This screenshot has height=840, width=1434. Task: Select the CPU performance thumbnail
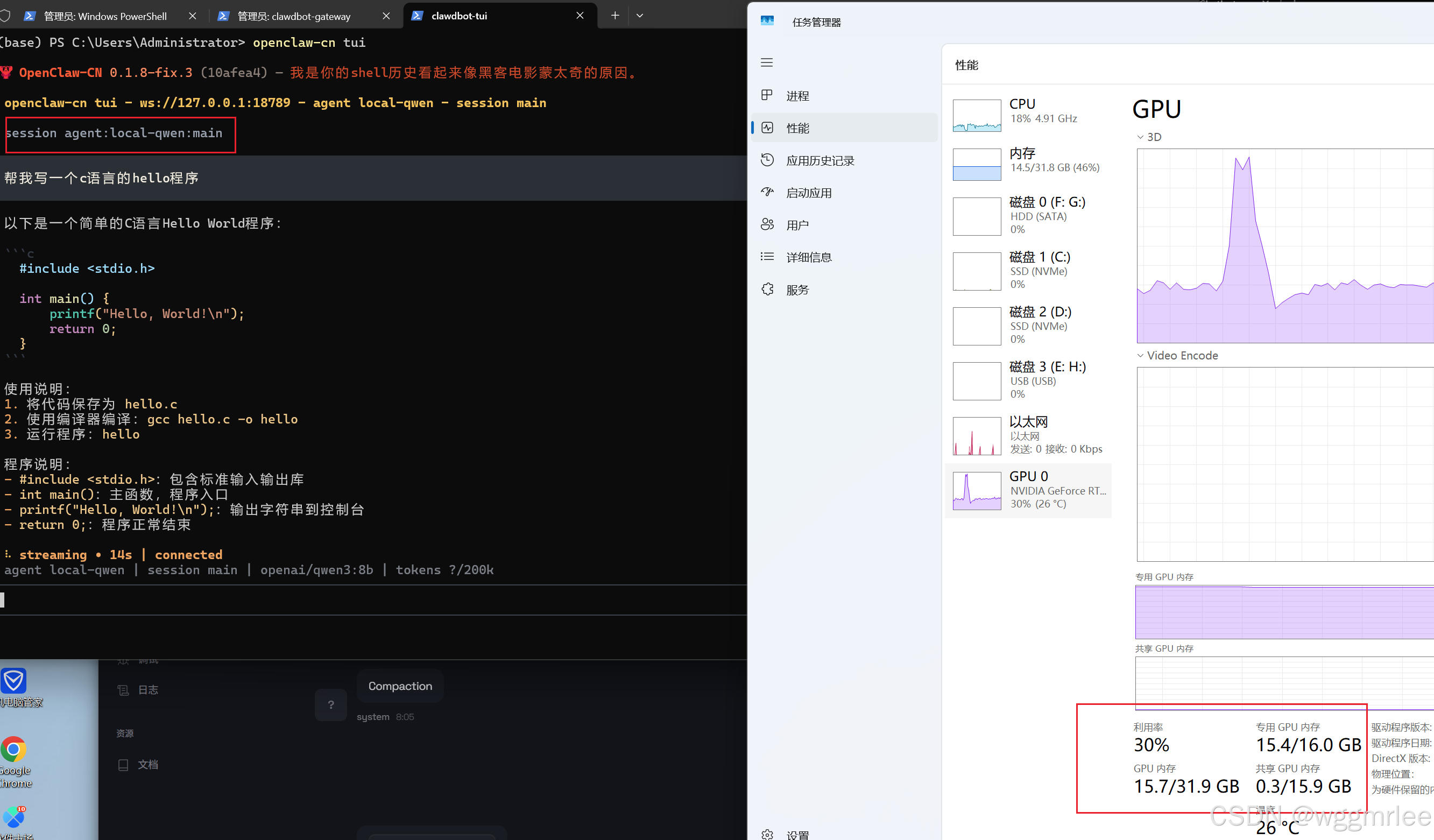(x=977, y=116)
